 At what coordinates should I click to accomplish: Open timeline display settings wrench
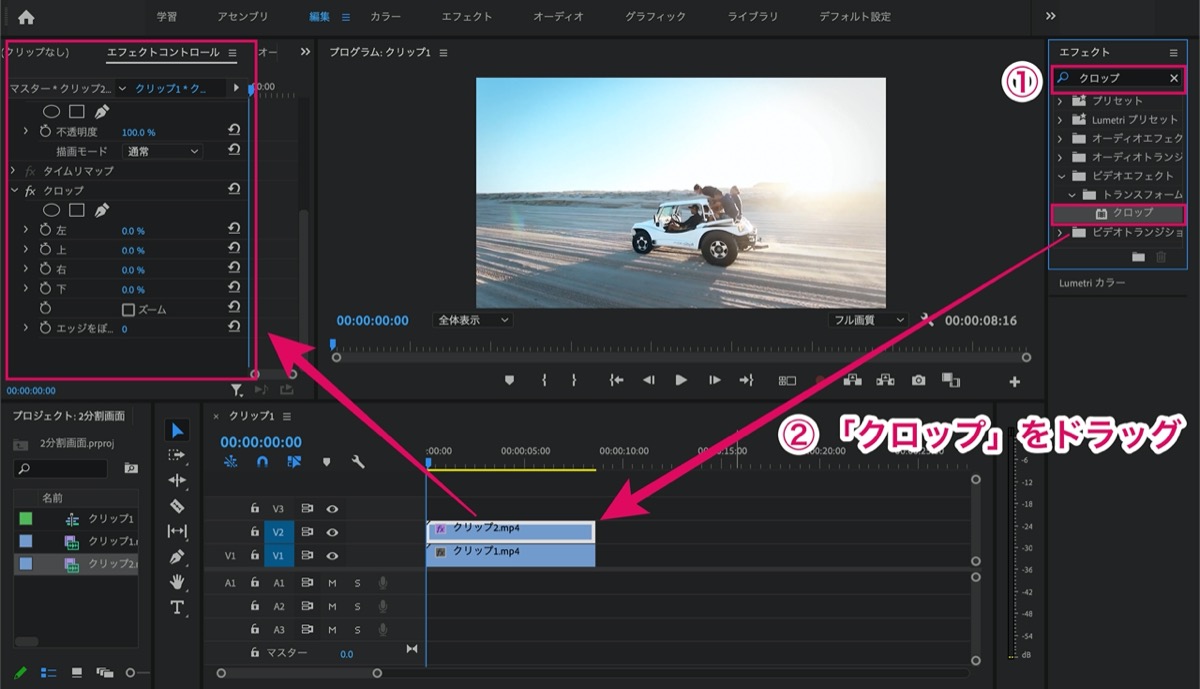357,462
